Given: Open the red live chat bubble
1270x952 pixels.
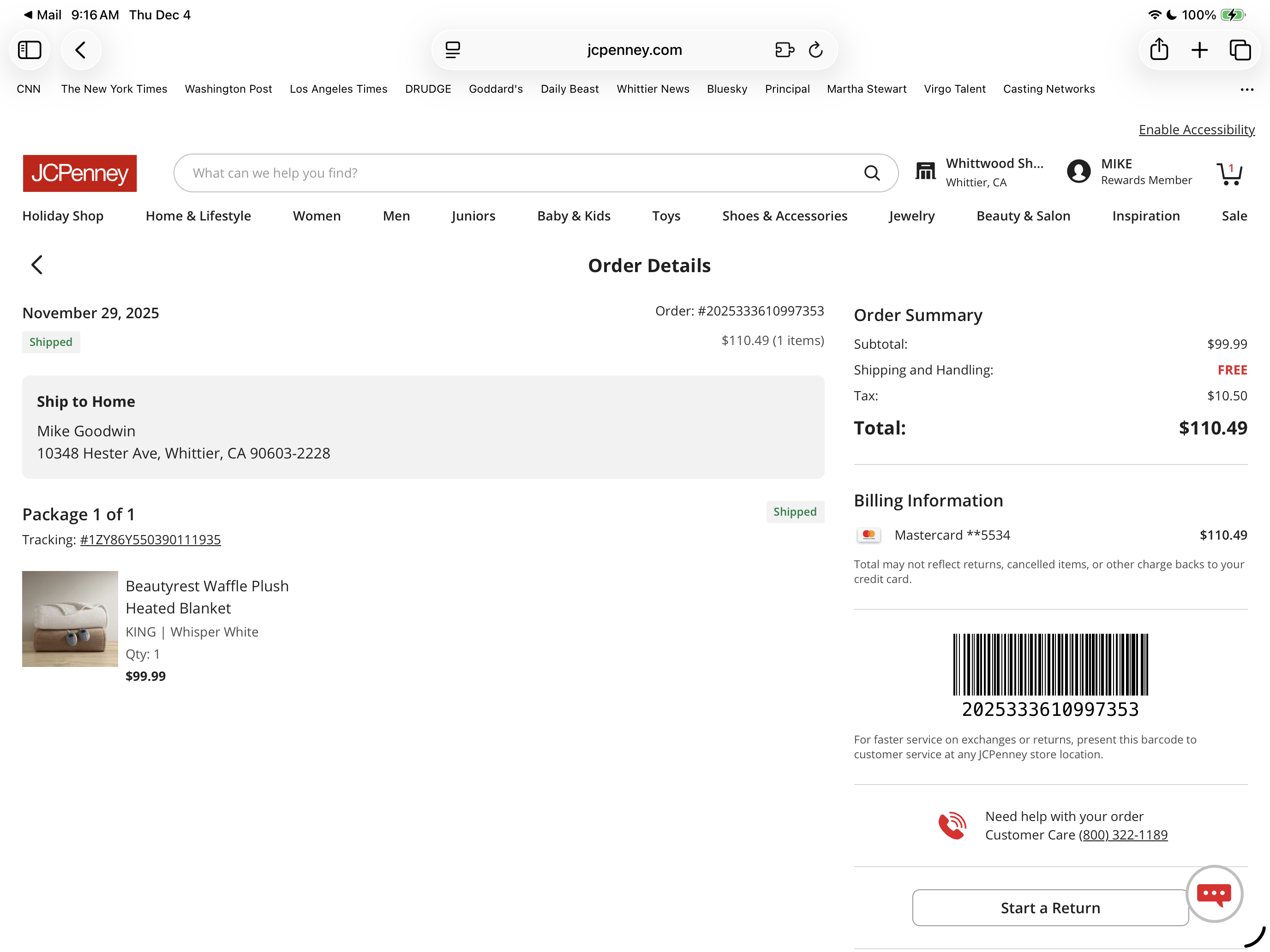Looking at the screenshot, I should 1214,893.
